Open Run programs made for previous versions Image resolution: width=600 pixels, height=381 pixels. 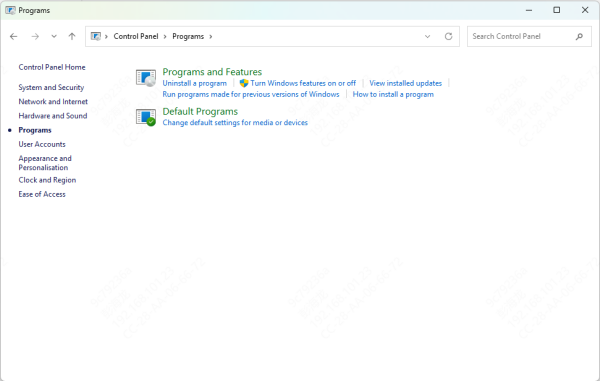(251, 94)
